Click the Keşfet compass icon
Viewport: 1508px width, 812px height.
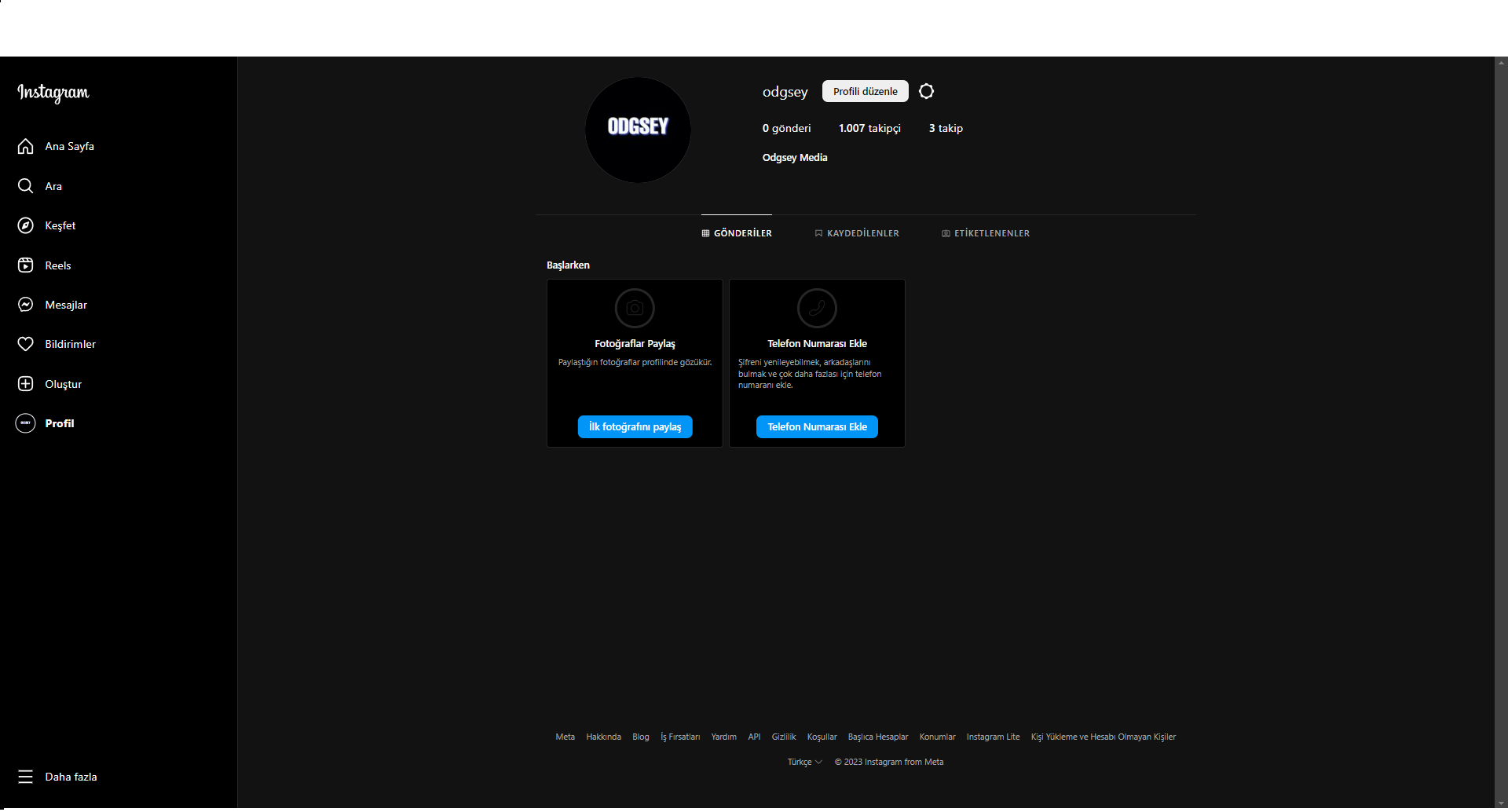click(26, 225)
